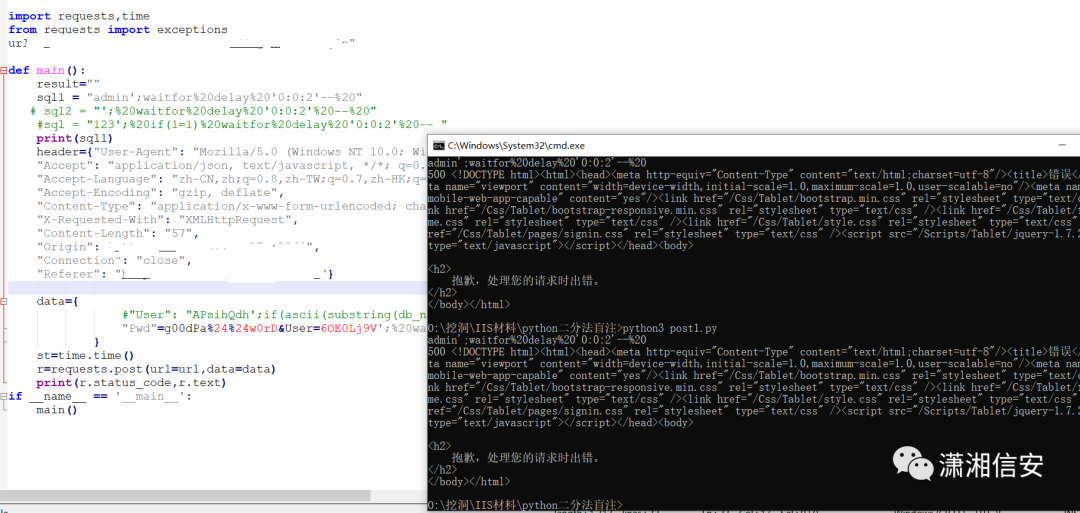The height and width of the screenshot is (513, 1080).
Task: Click the "Accept": "application/json line
Action: (x=231, y=165)
